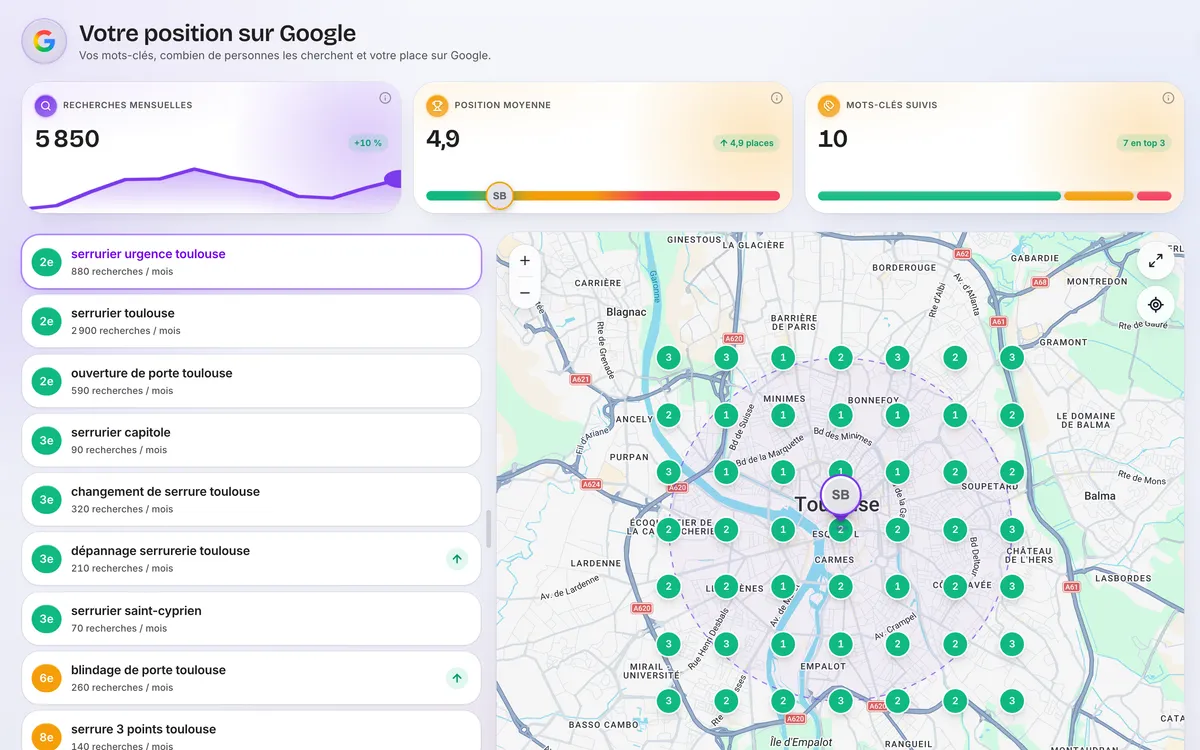Click the trophy icon of Position moyenne

coord(437,105)
